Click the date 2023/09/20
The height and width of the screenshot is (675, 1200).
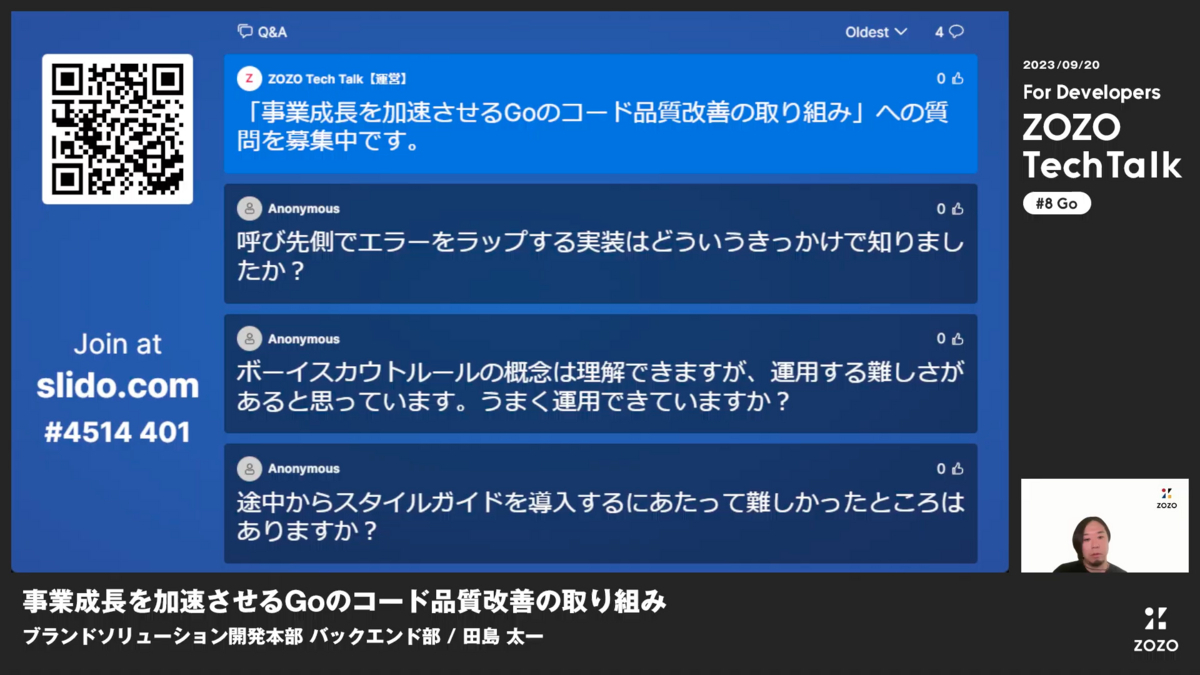[1061, 65]
